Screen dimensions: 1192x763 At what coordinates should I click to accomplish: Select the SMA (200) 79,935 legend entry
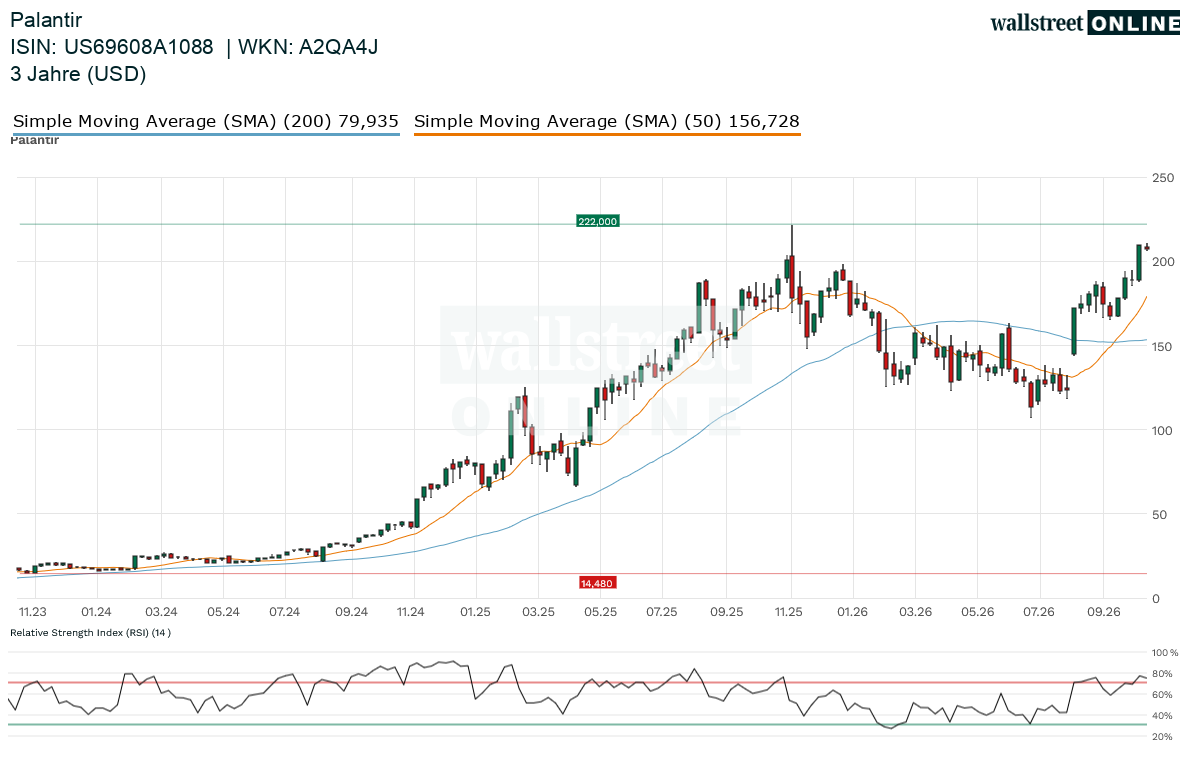click(206, 121)
